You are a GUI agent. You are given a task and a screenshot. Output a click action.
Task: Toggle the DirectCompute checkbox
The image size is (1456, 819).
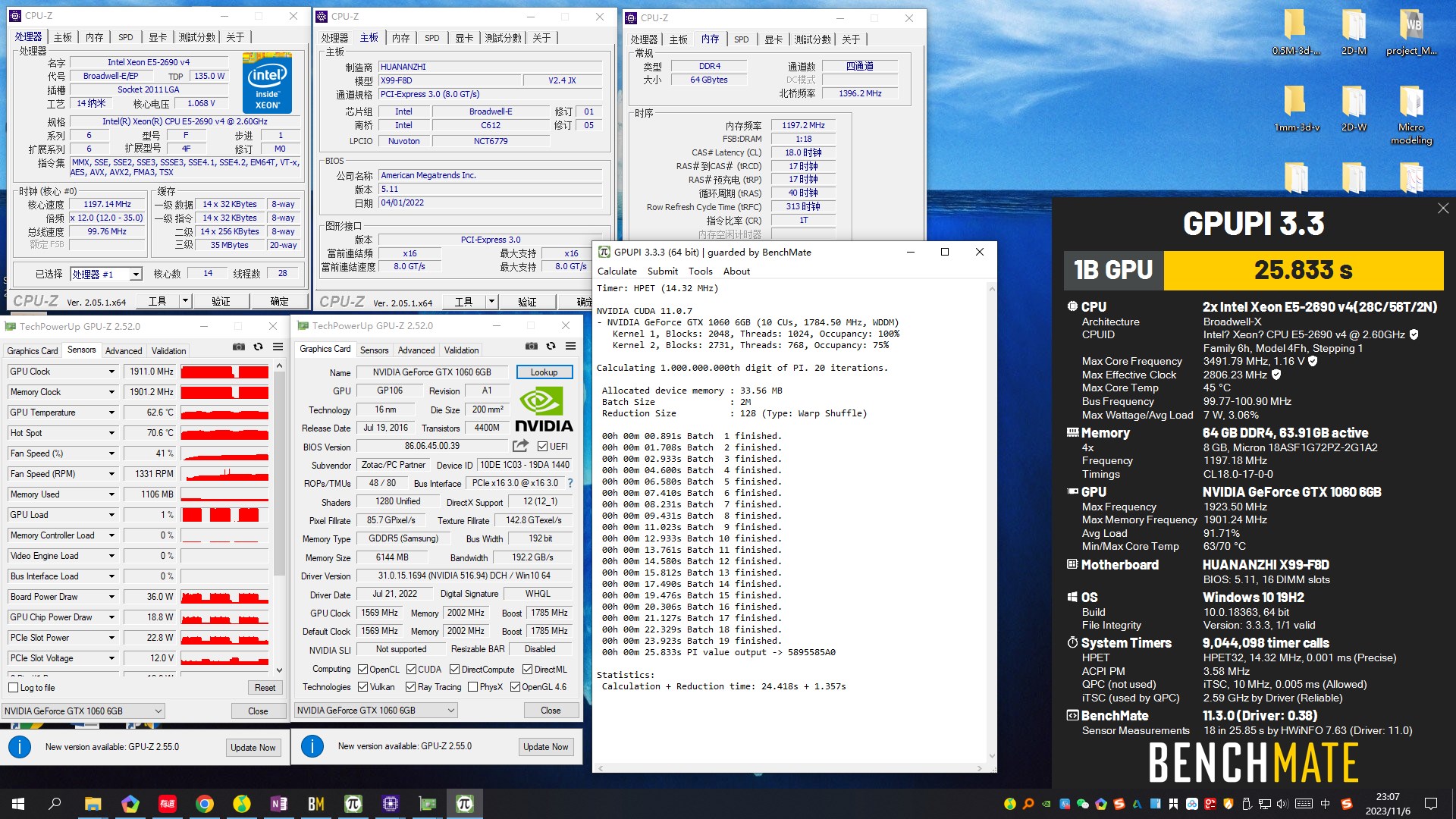coord(454,670)
